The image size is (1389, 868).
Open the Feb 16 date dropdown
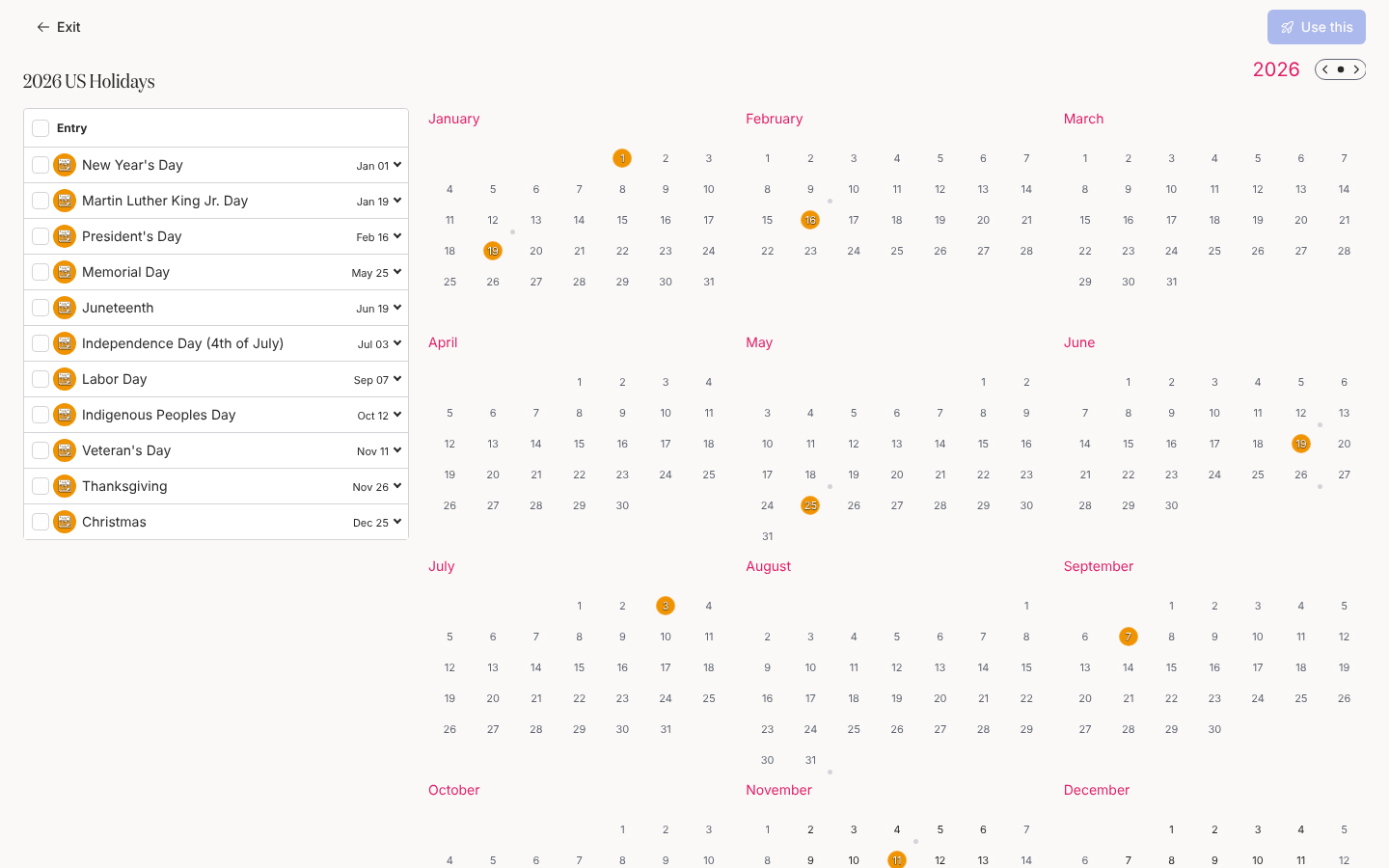(378, 236)
